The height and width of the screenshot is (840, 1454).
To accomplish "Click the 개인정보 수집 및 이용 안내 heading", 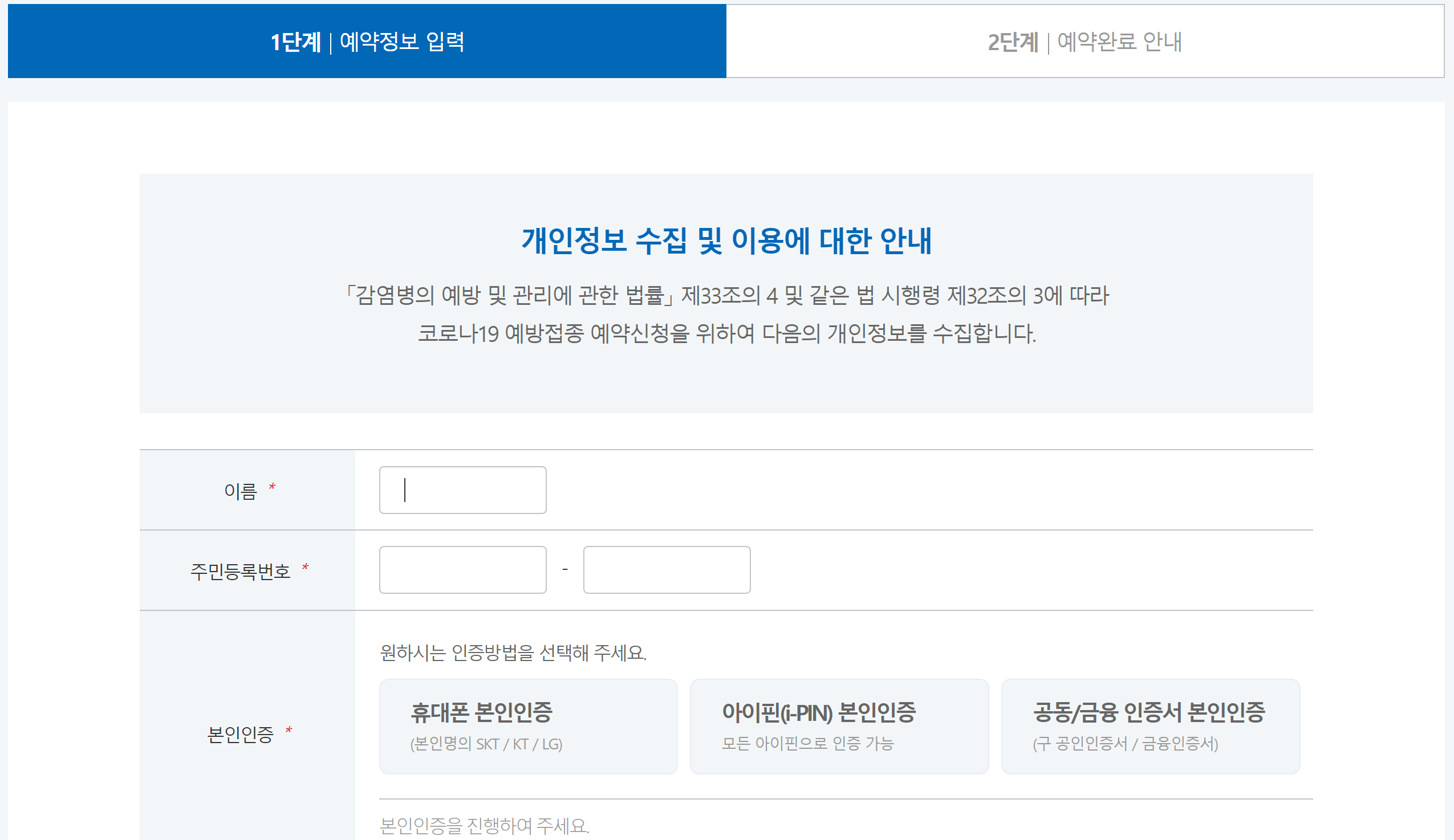I will point(726,240).
